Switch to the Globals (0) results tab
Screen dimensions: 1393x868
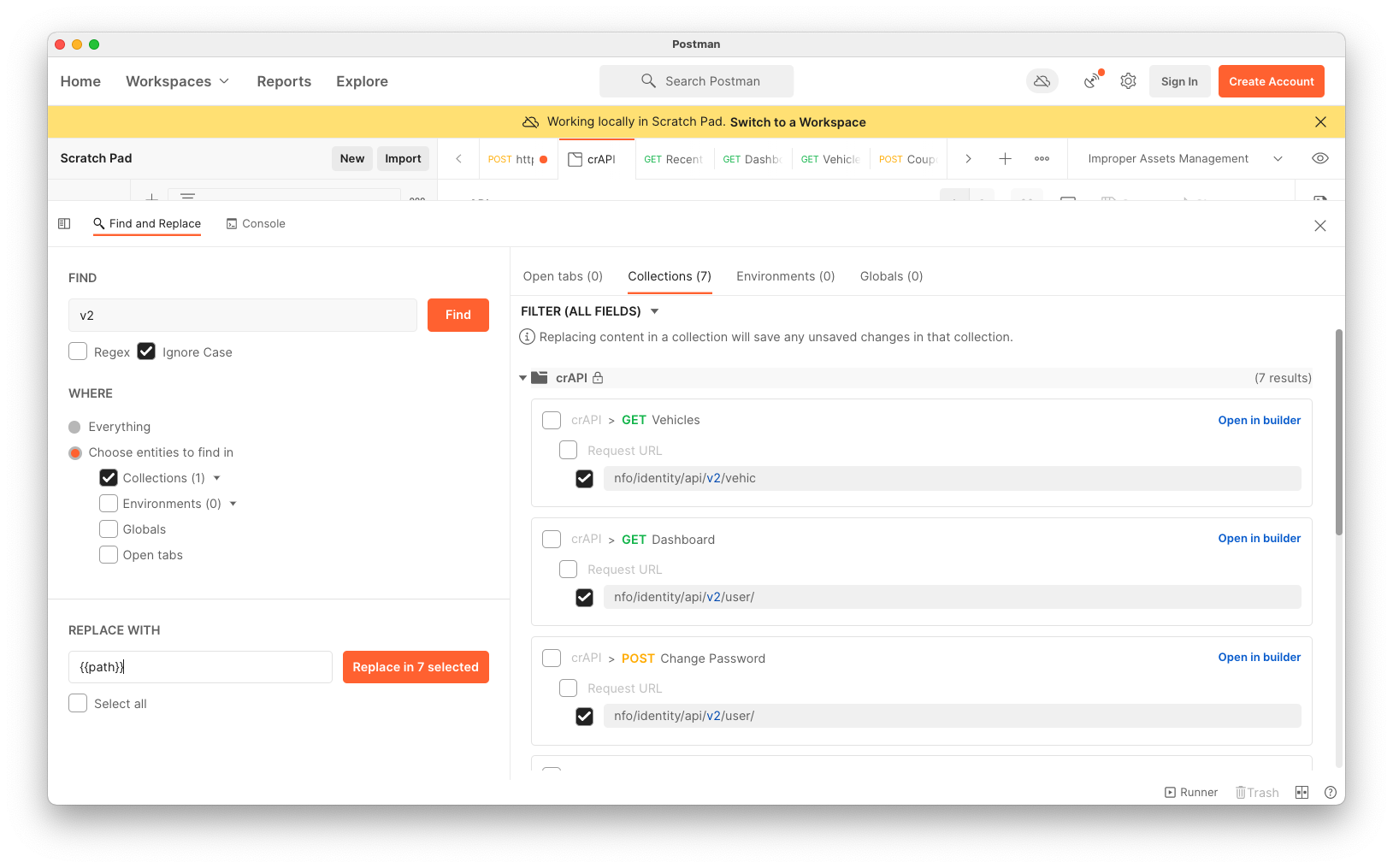coord(891,276)
